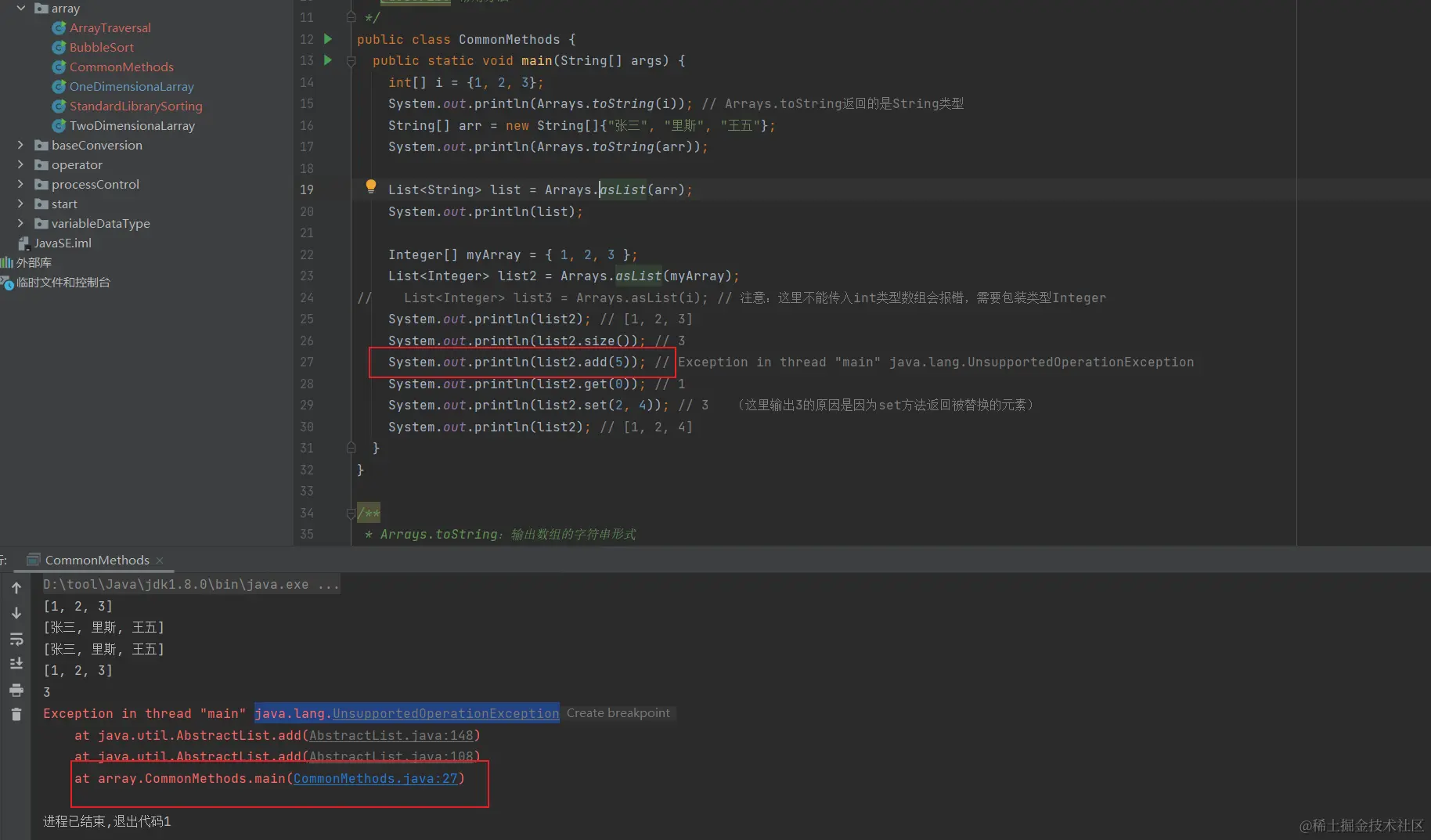Click 'list2.add(5)' on line 27
1431x840 pixels.
584,362
